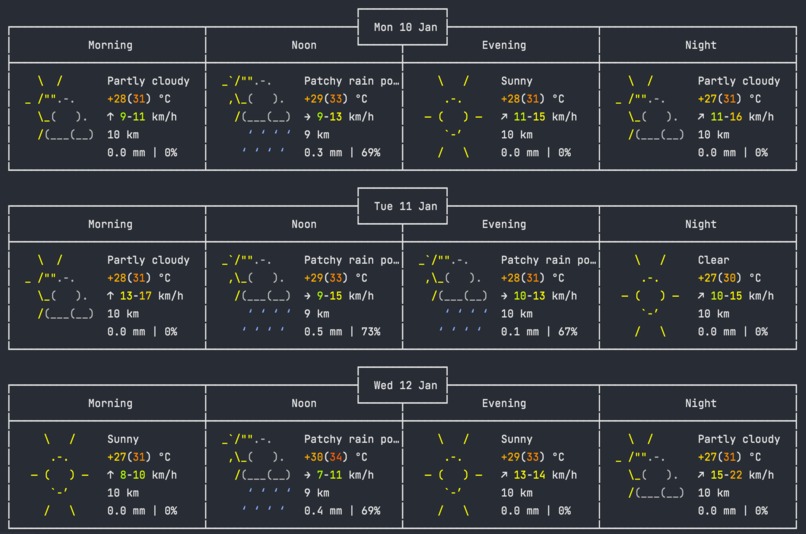
Task: Pick the sun icon for Wed 12 Jan Evening
Action: (x=453, y=475)
